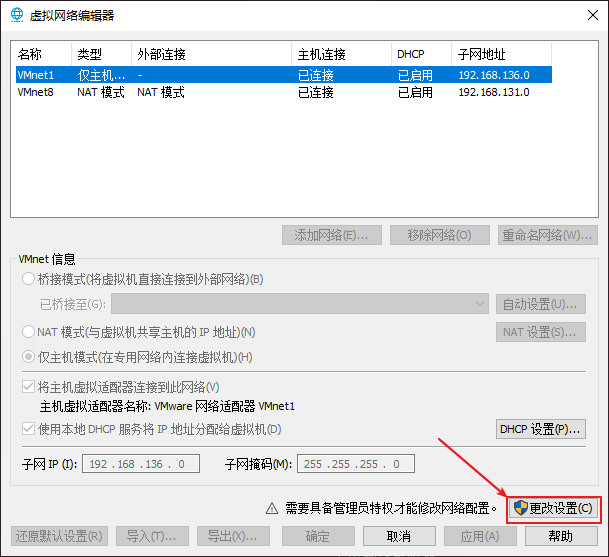This screenshot has width=609, height=557.
Task: Click the 确定 button
Action: [318, 536]
